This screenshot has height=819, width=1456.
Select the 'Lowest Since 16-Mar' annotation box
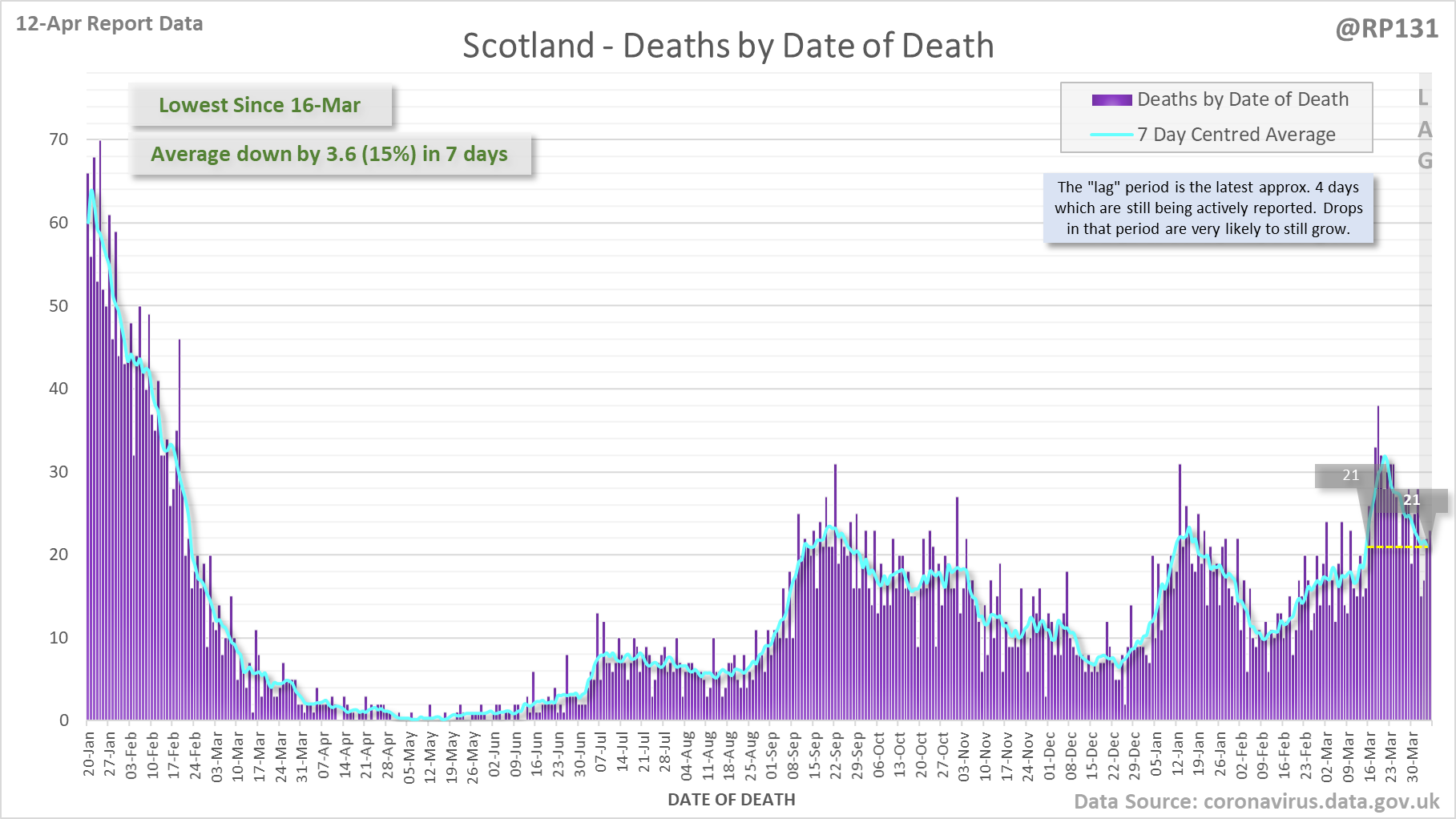tap(260, 105)
